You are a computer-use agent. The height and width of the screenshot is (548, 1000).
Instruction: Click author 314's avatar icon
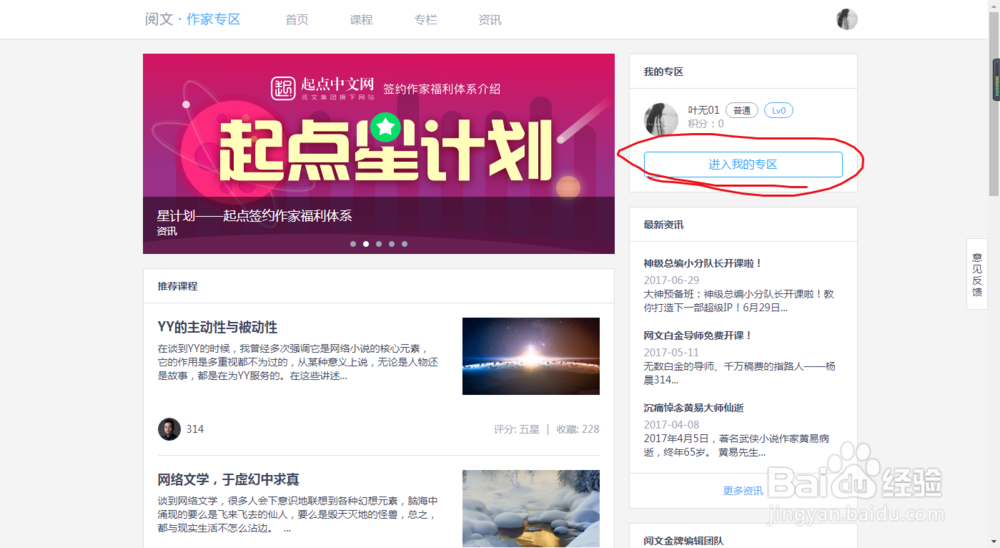coord(169,429)
